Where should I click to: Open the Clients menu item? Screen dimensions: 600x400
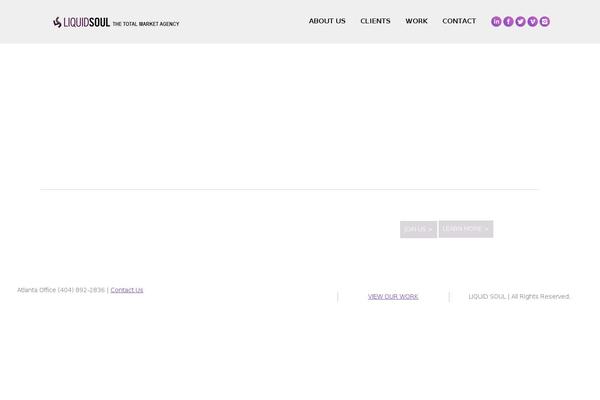pos(375,21)
